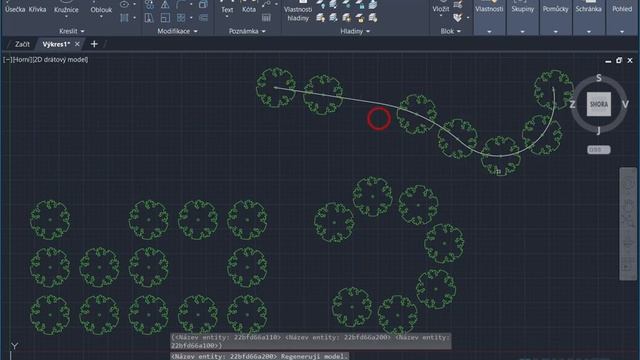Viewport: 640px width, 360px height.
Task: Open the Pomůcky ribbon panel
Action: (x=556, y=18)
